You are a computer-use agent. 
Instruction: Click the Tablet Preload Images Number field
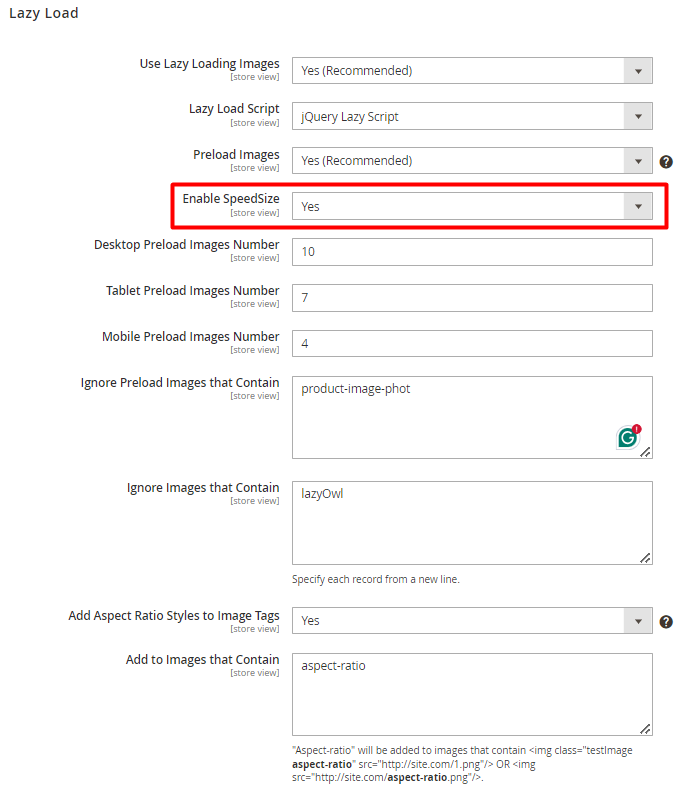coord(472,298)
